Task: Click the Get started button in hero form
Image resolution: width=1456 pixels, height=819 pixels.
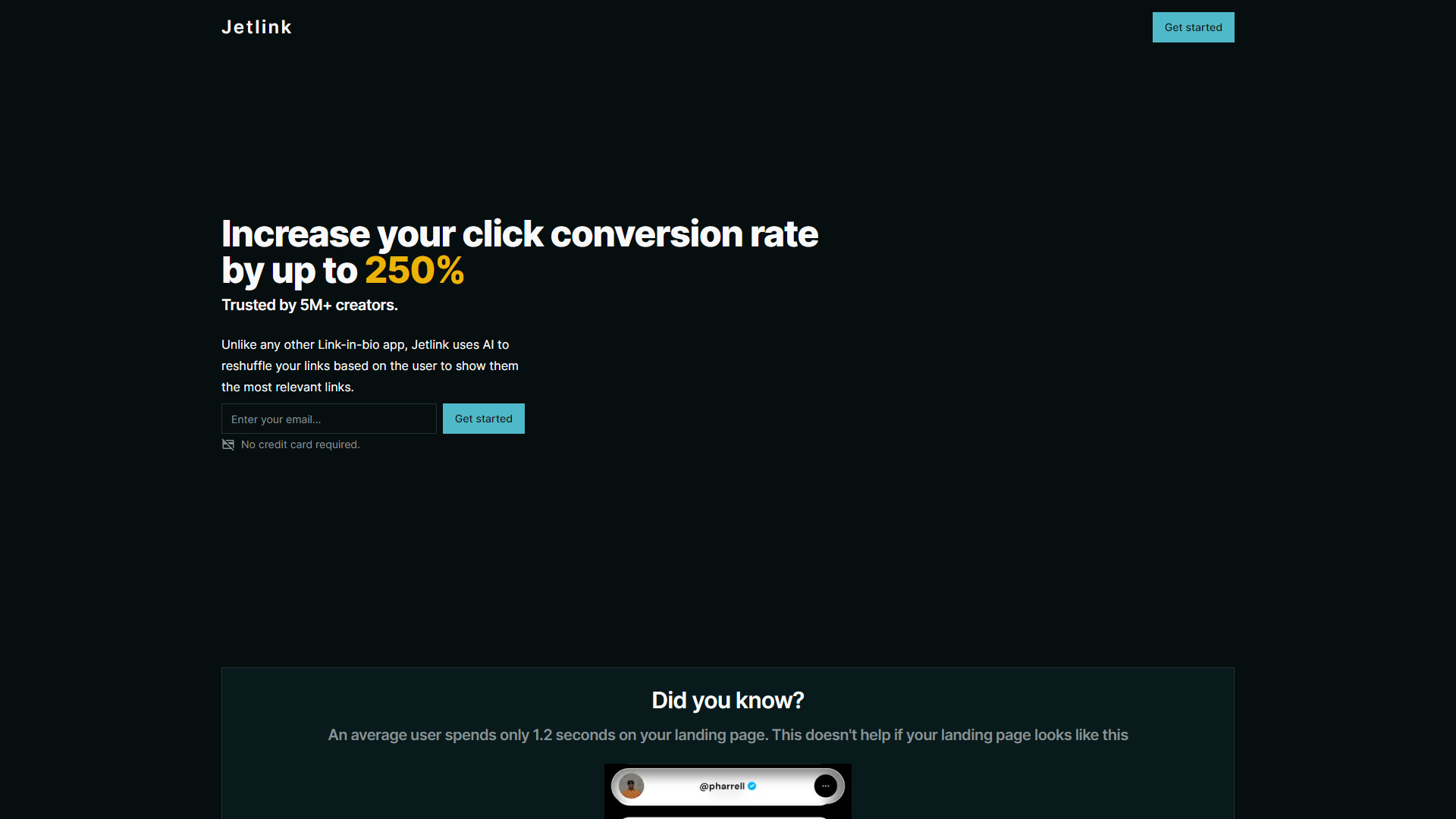Action: [x=483, y=418]
